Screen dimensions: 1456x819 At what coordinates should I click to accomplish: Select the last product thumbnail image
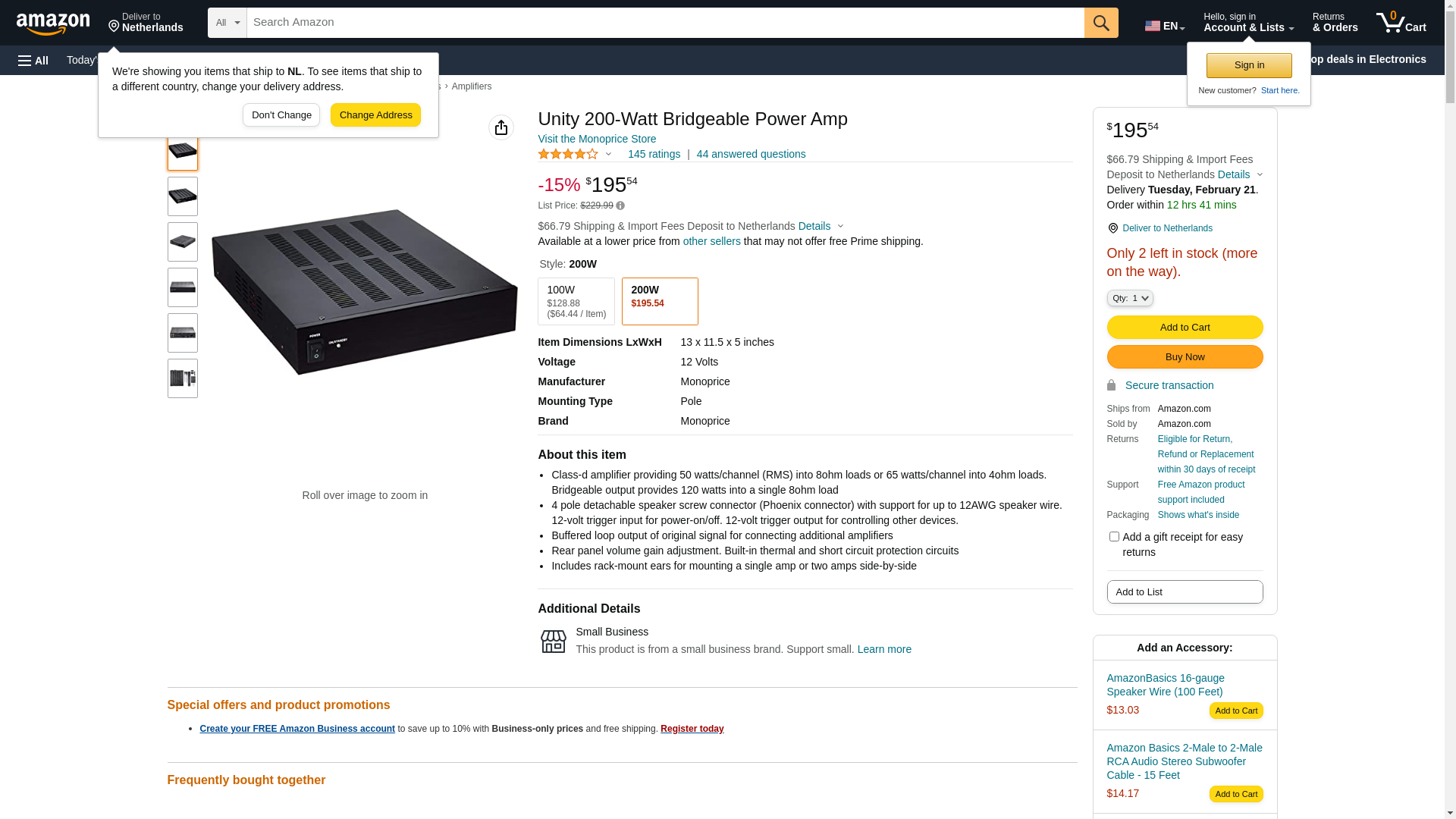[183, 378]
